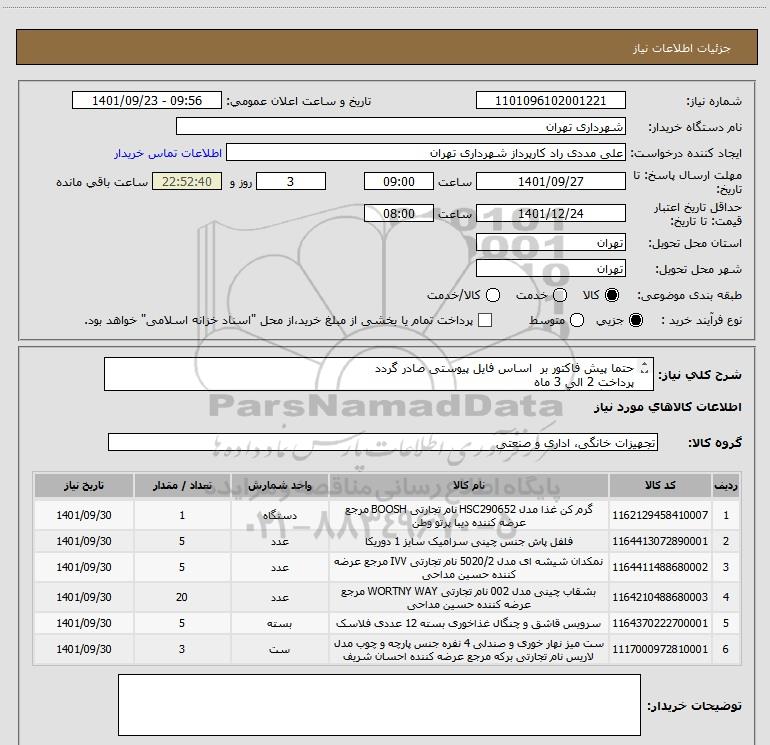The image size is (770, 745).
Task: Click the تاریخ نیاز column header
Action: (84, 485)
